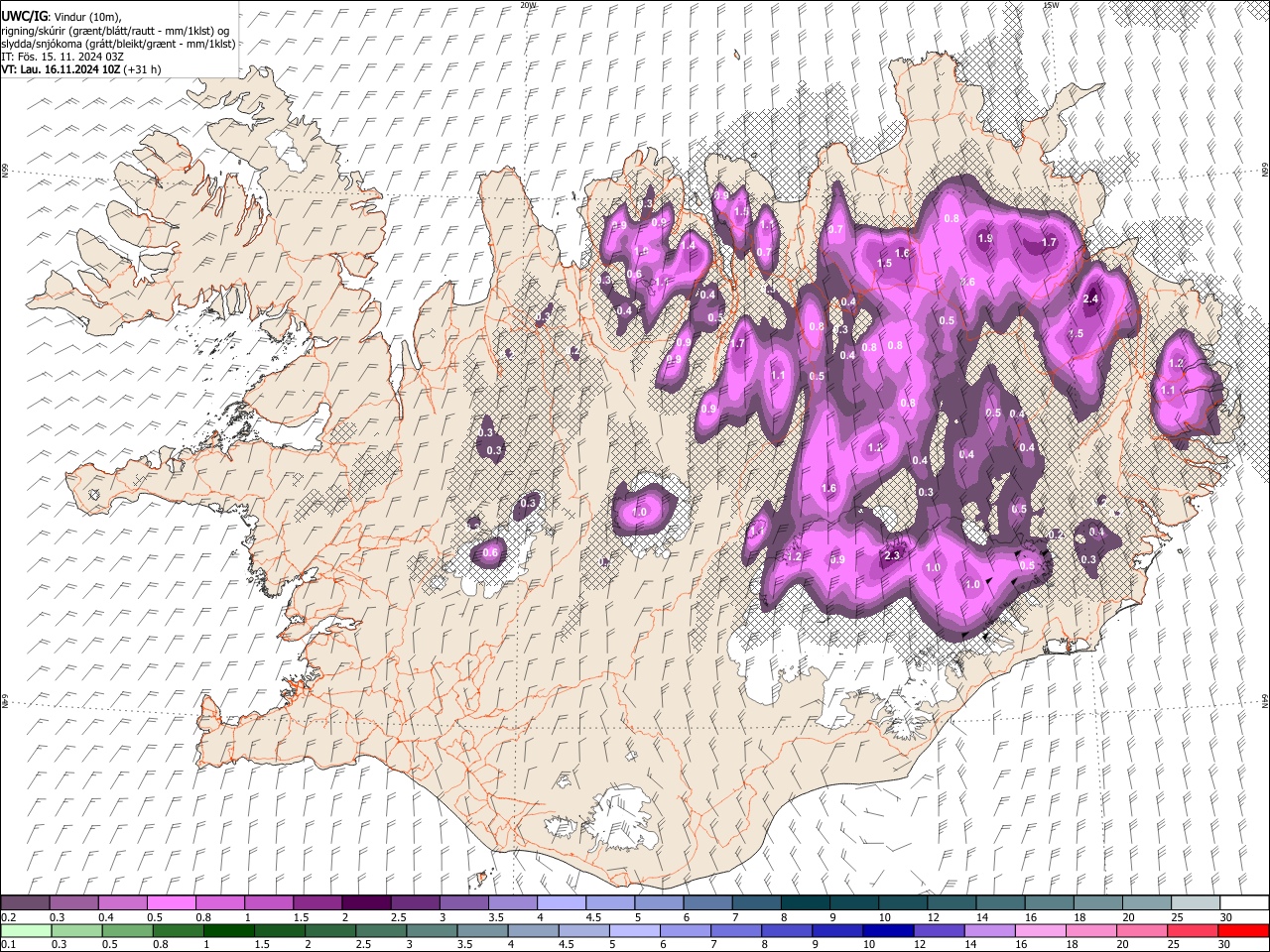Image resolution: width=1270 pixels, height=952 pixels.
Task: Pick the upper legend swatch between 8 and 9
Action: [x=805, y=902]
